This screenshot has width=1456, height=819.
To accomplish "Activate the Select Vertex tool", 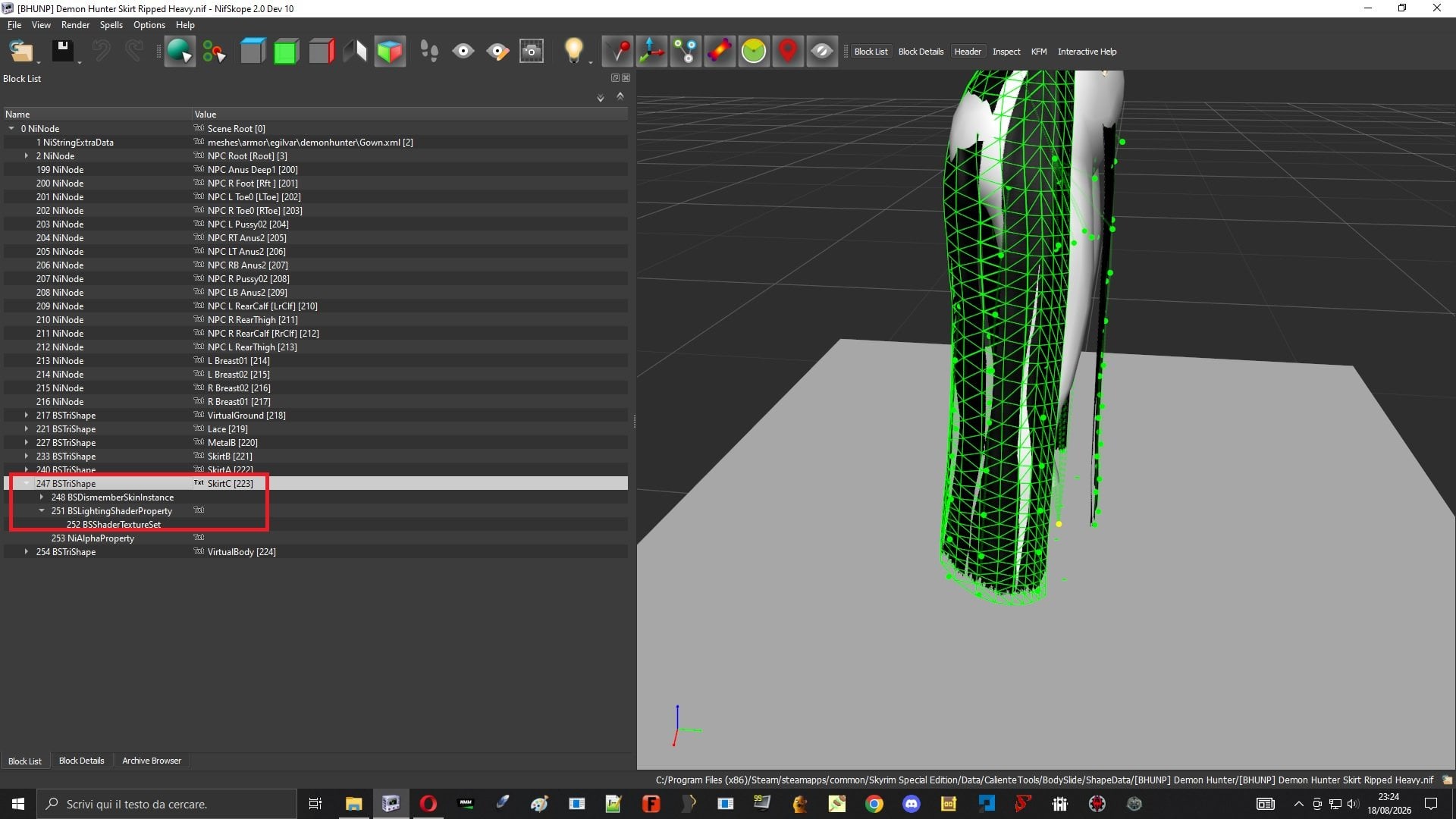I will (x=214, y=52).
